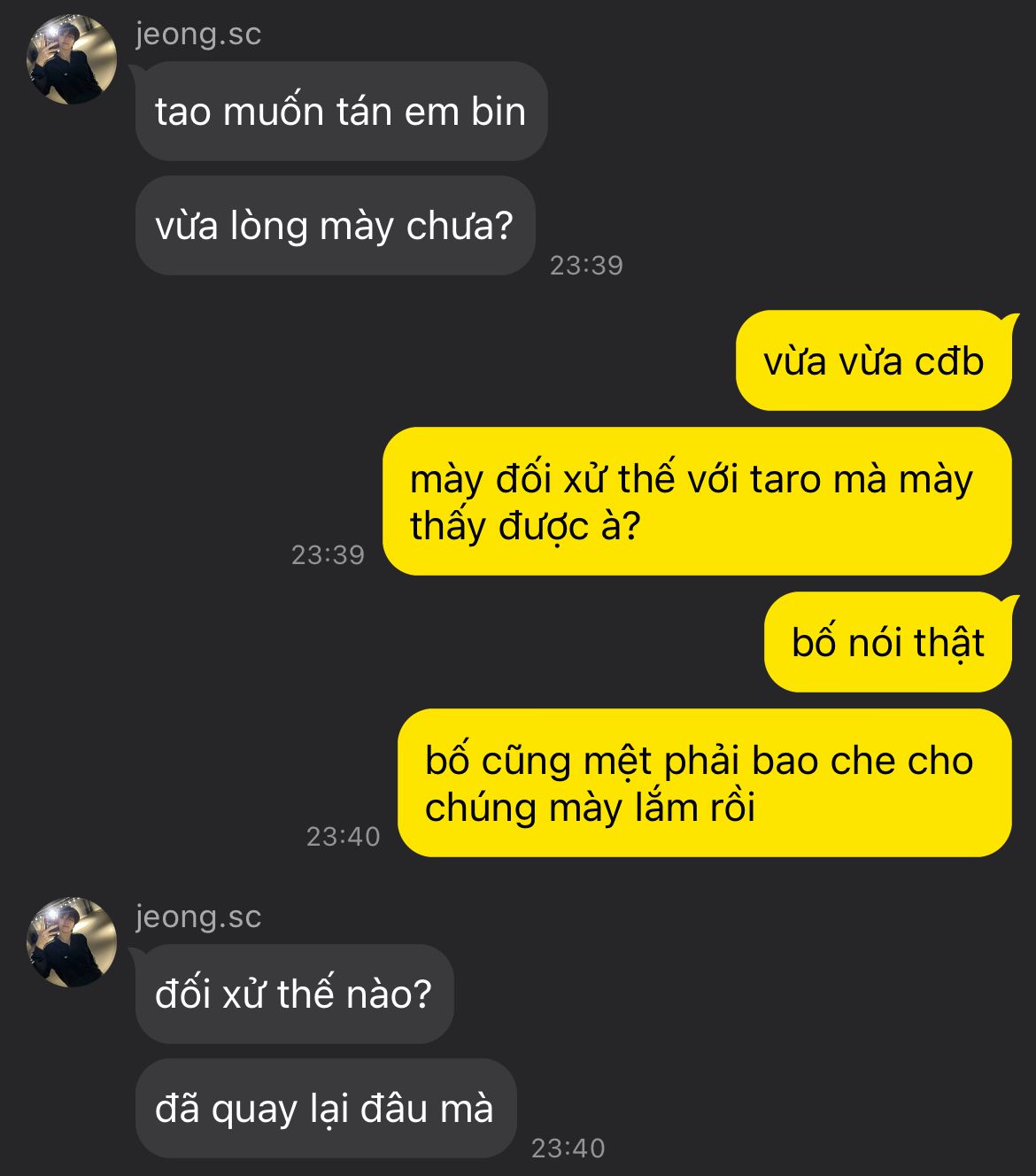Select the message 'vừa lòng mày chưa?'
Viewport: 1036px width, 1176px height.
coord(335,226)
